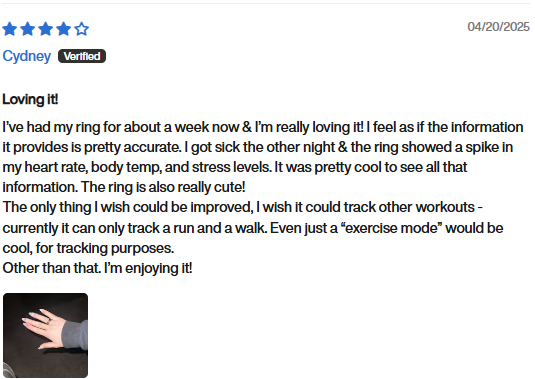The image size is (535, 379).
Task: Select the fourth filled rating star
Action: [63, 29]
